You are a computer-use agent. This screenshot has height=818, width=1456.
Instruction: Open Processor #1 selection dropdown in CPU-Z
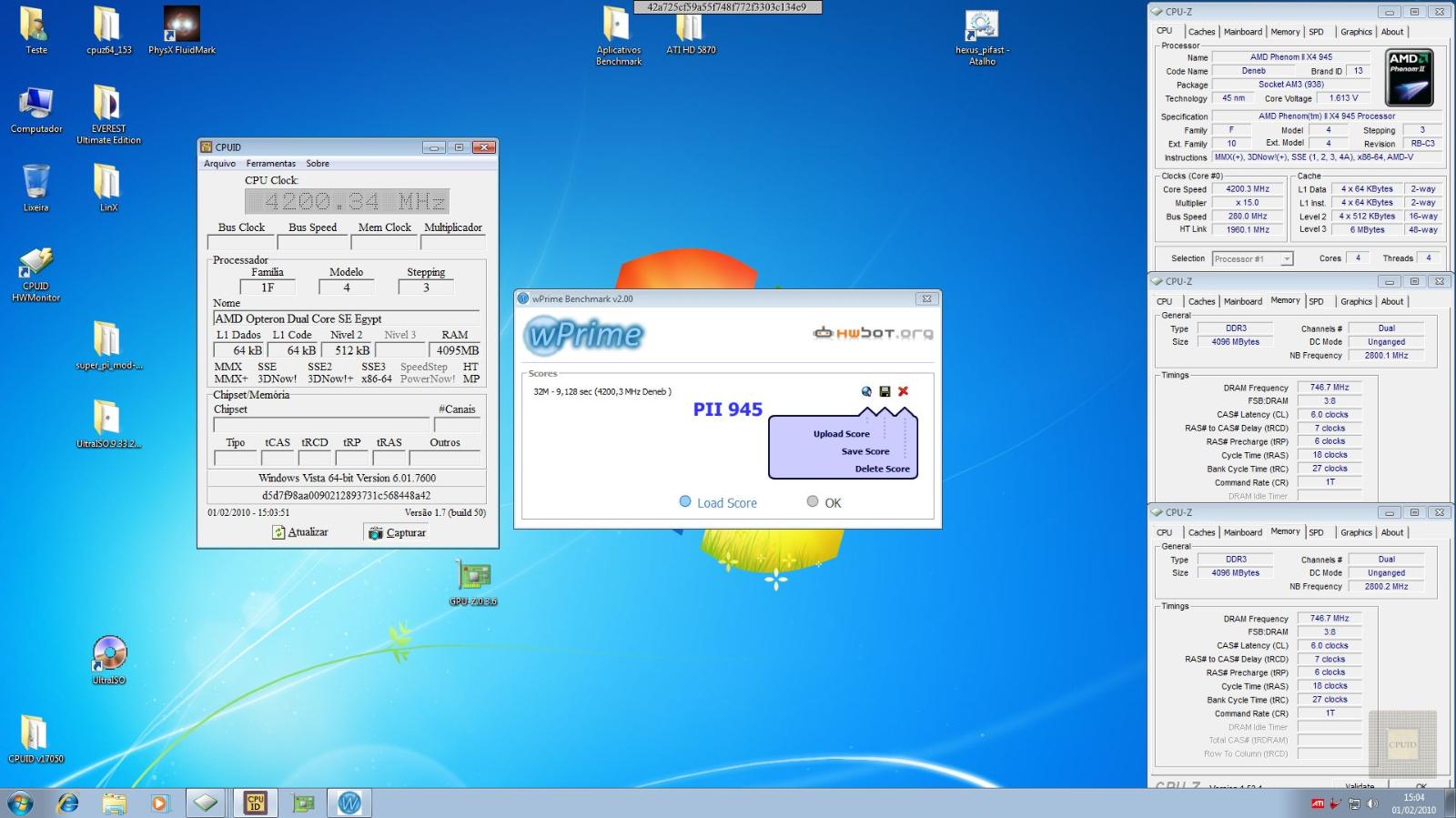point(1252,258)
